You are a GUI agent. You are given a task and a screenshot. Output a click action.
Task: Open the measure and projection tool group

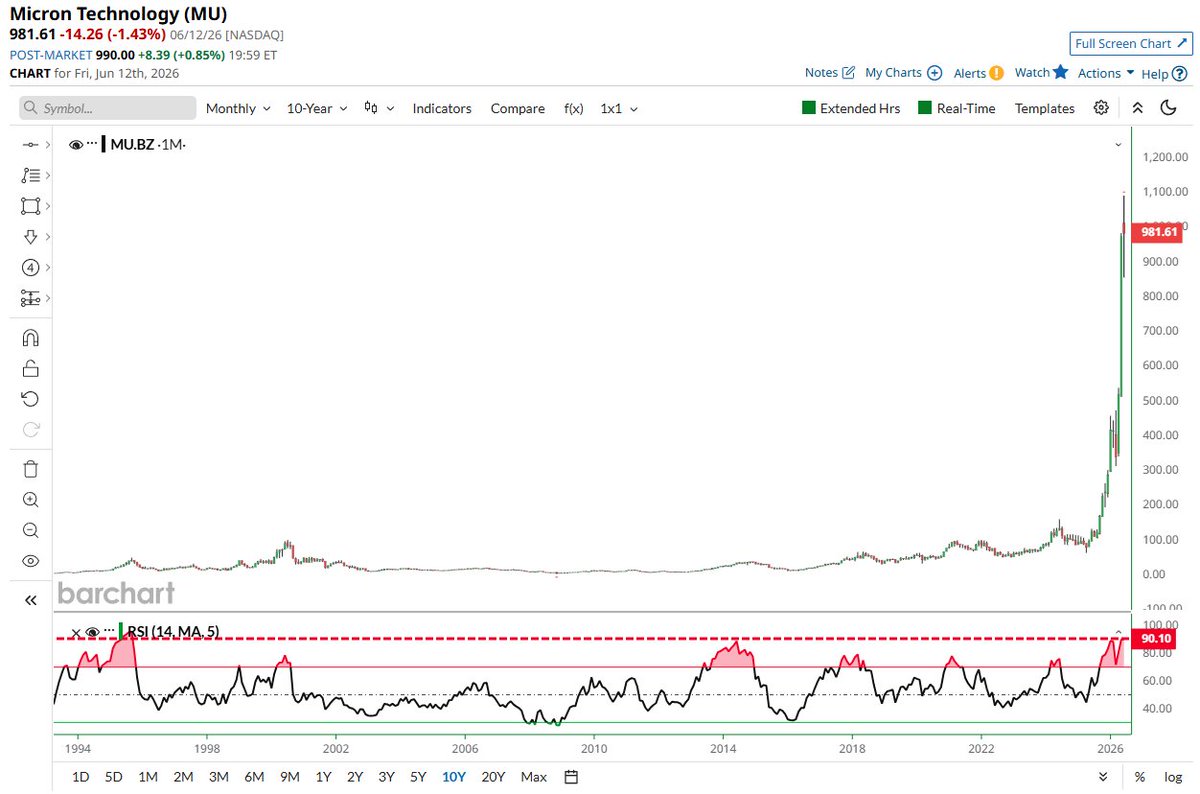pyautogui.click(x=30, y=298)
